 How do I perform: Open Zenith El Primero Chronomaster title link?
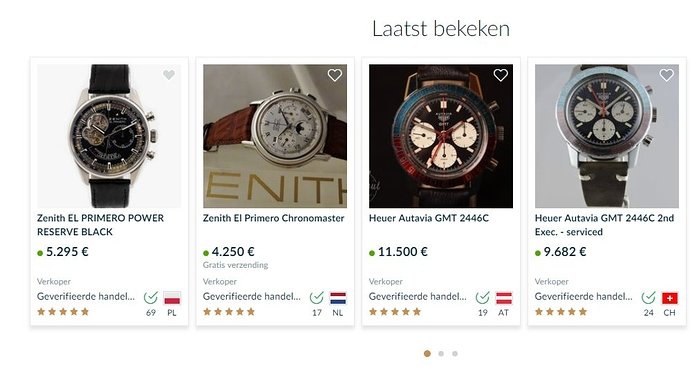273,218
